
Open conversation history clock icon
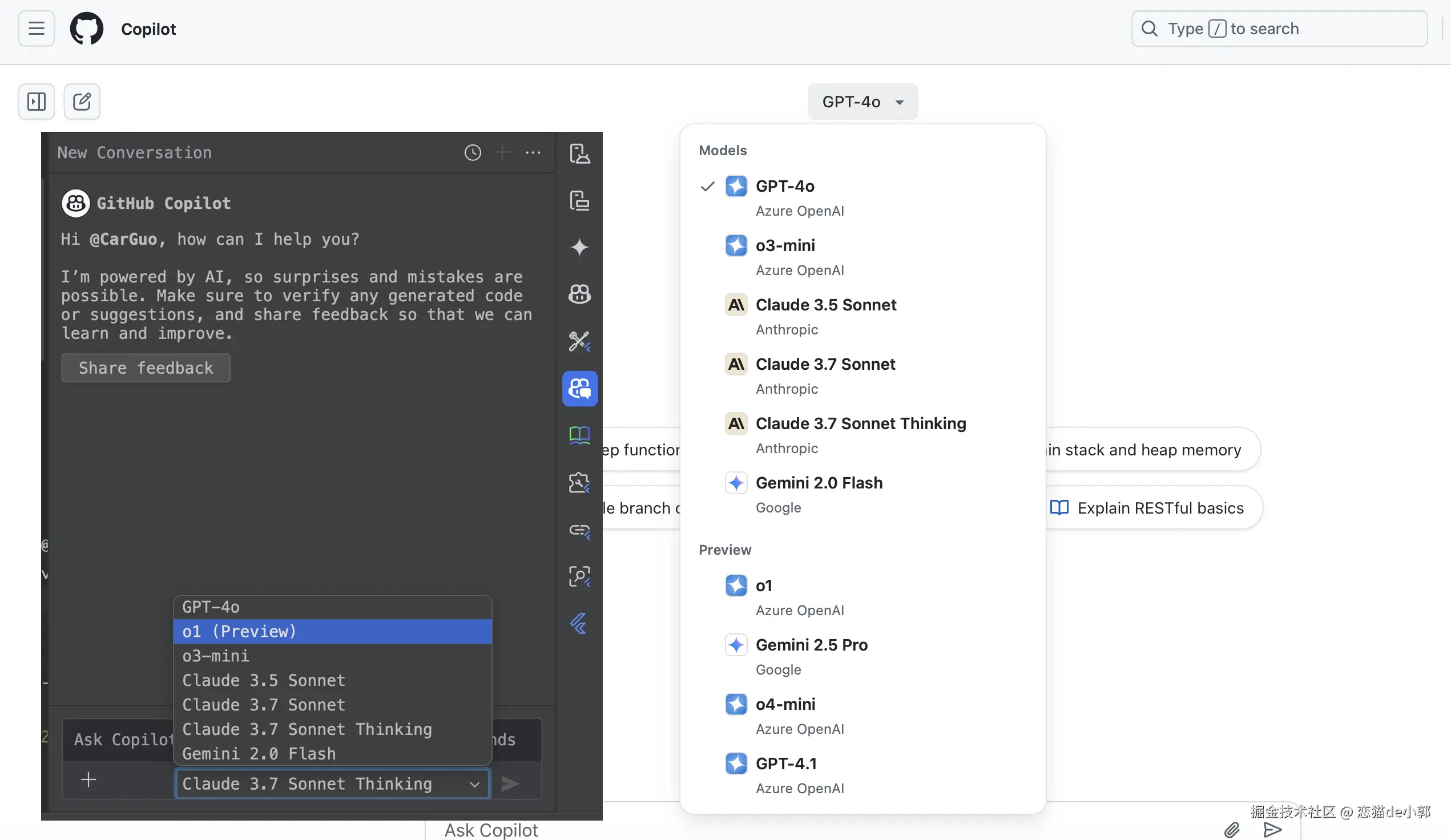pyautogui.click(x=472, y=152)
